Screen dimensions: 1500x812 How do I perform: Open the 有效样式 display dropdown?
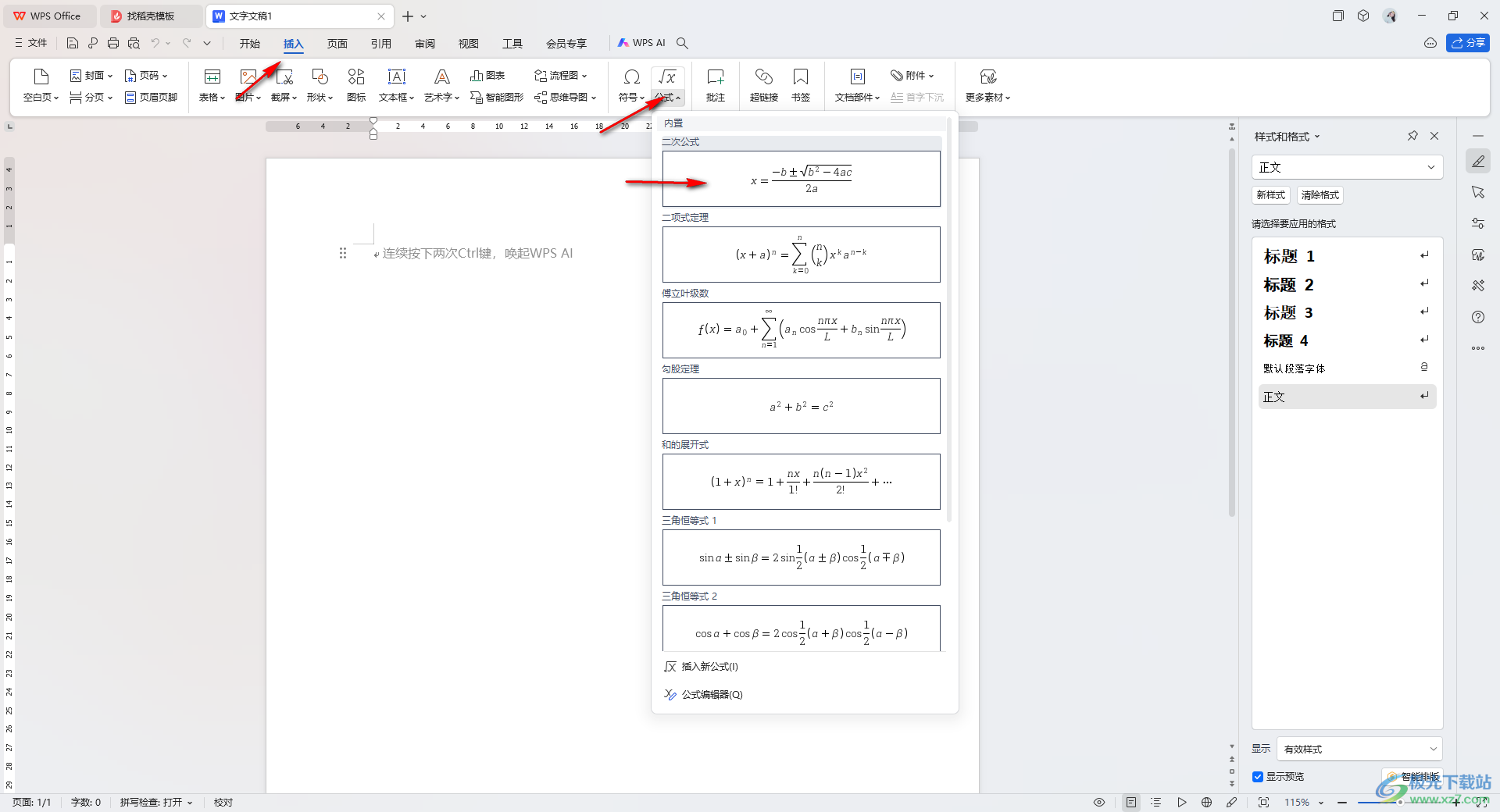tap(1359, 749)
